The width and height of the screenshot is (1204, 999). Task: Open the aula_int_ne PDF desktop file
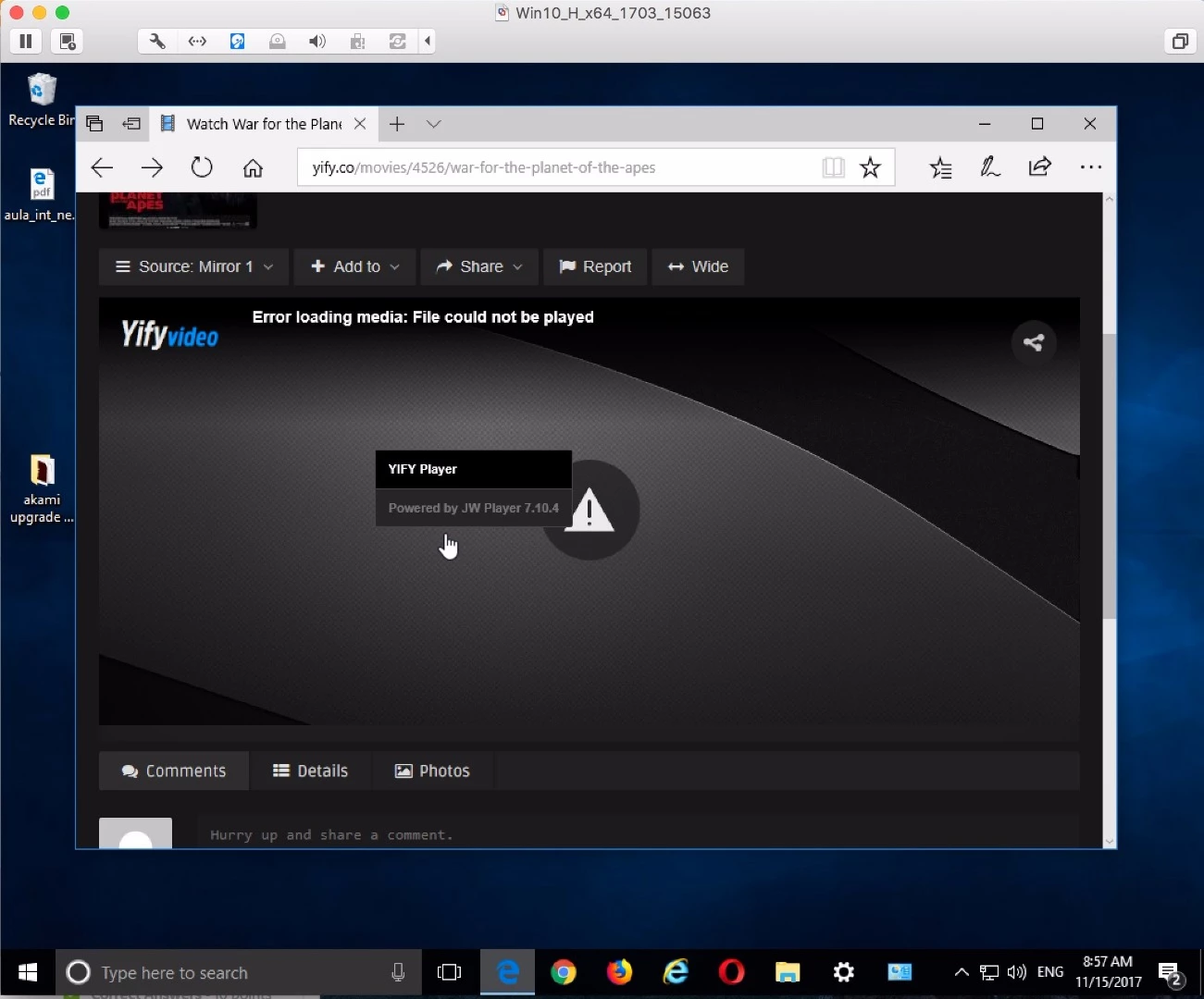coord(41,194)
